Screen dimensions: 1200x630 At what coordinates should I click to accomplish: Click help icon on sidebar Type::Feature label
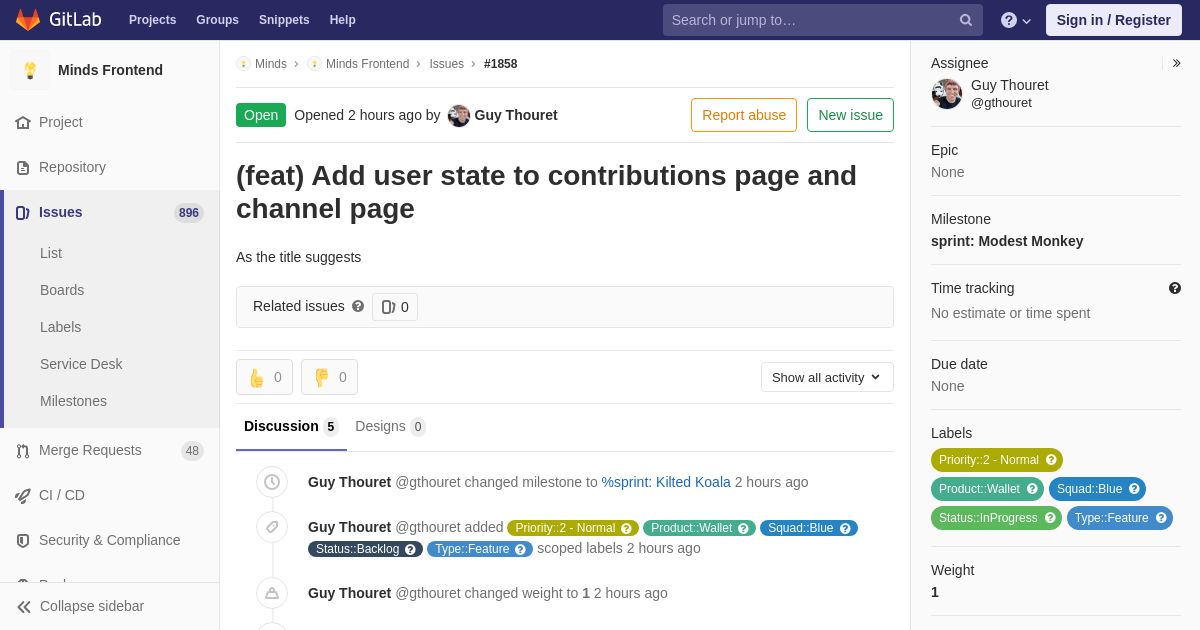(1161, 518)
